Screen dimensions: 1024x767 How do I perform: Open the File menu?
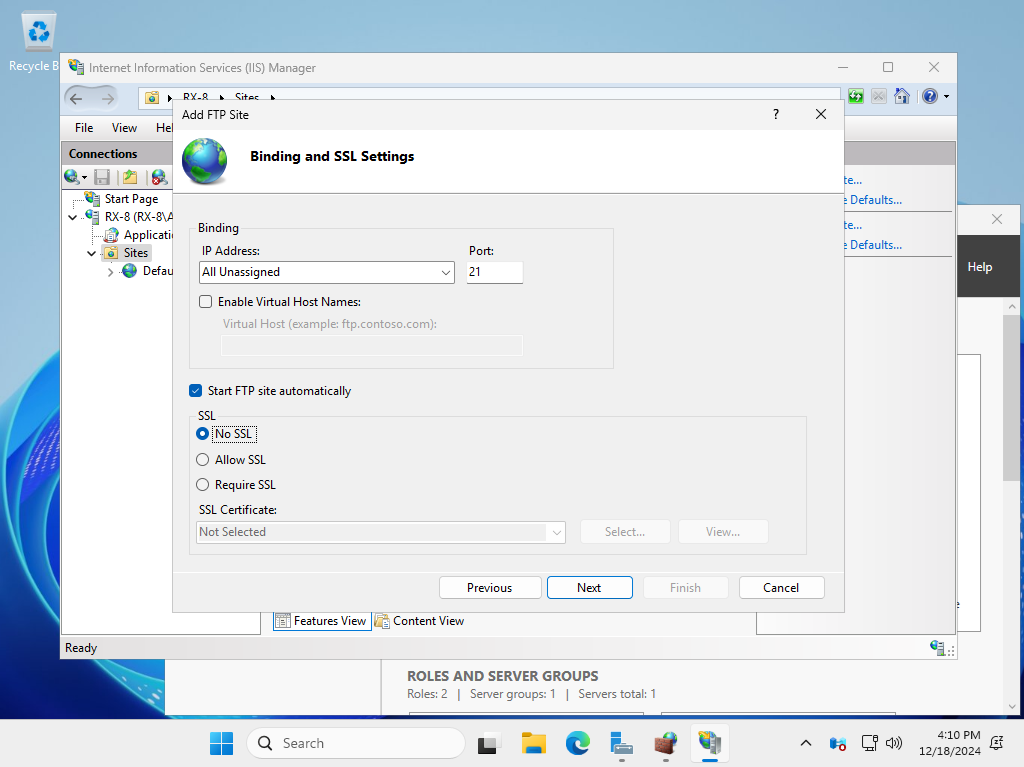[x=84, y=128]
